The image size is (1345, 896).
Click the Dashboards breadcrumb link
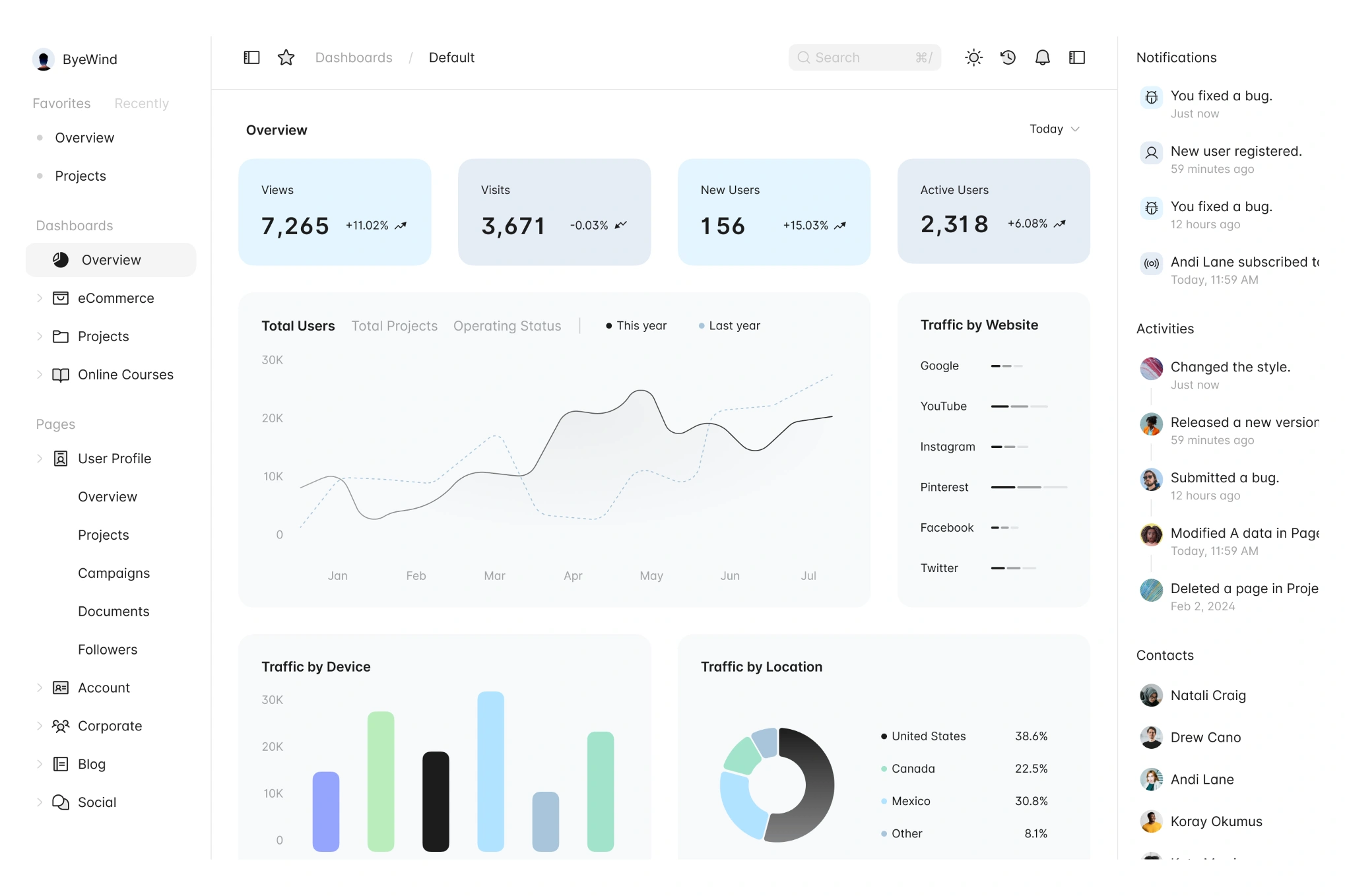tap(354, 57)
